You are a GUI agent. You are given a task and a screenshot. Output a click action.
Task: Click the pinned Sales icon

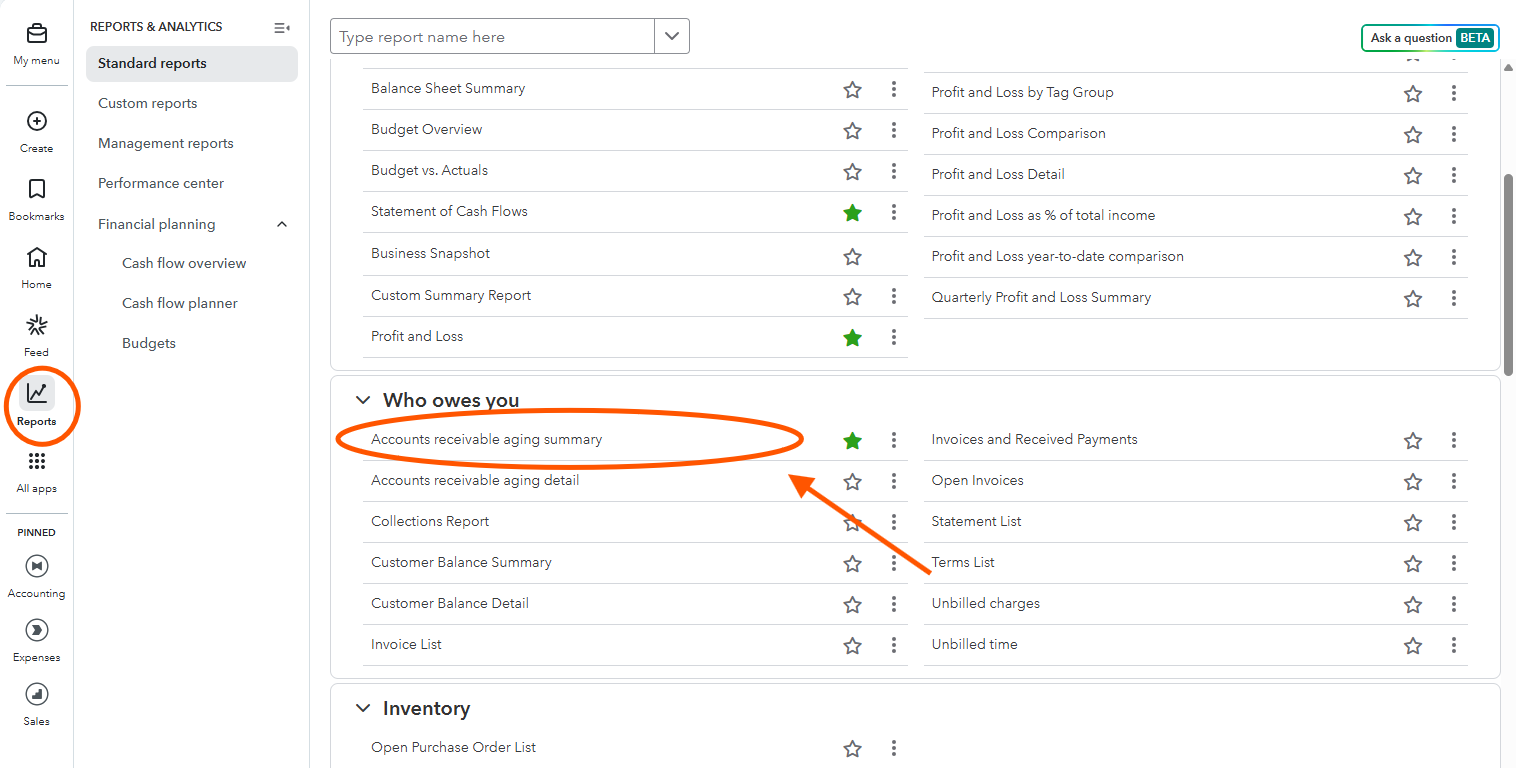point(36,694)
